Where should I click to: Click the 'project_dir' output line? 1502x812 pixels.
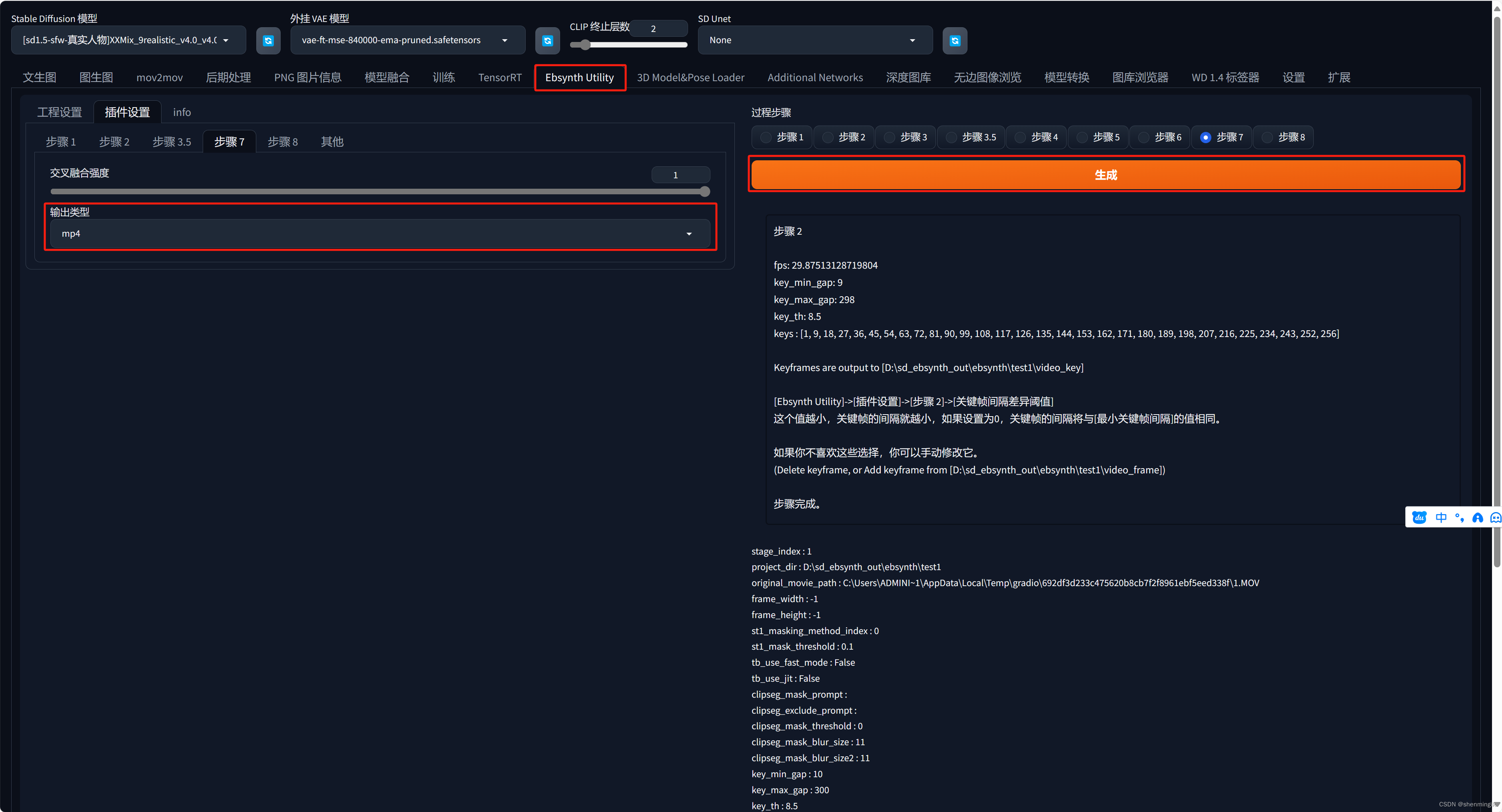click(x=846, y=567)
